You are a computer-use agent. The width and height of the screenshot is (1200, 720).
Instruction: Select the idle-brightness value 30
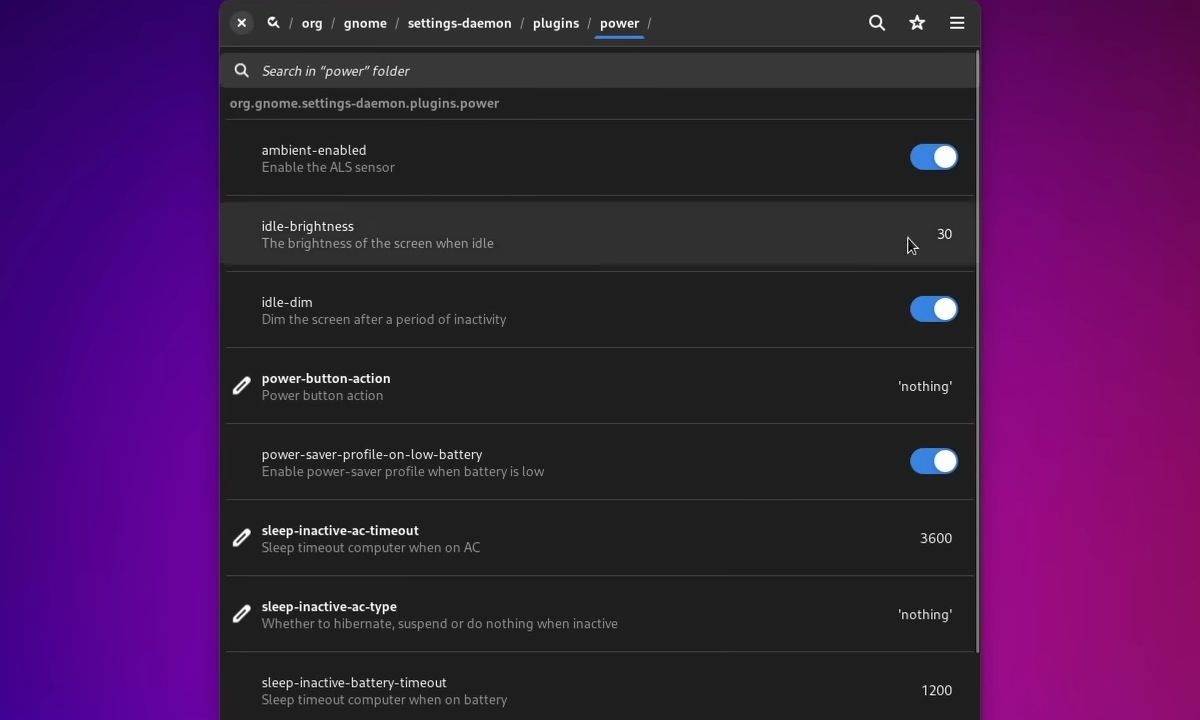point(944,234)
